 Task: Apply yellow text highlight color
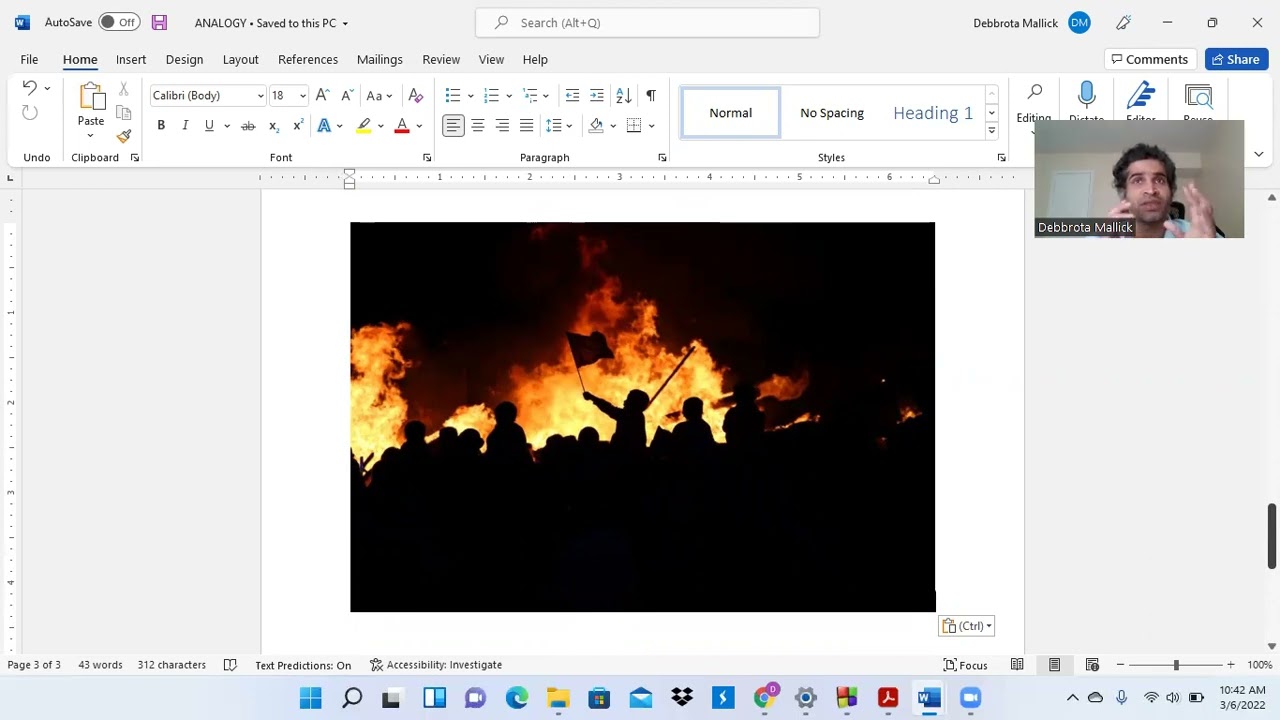364,126
